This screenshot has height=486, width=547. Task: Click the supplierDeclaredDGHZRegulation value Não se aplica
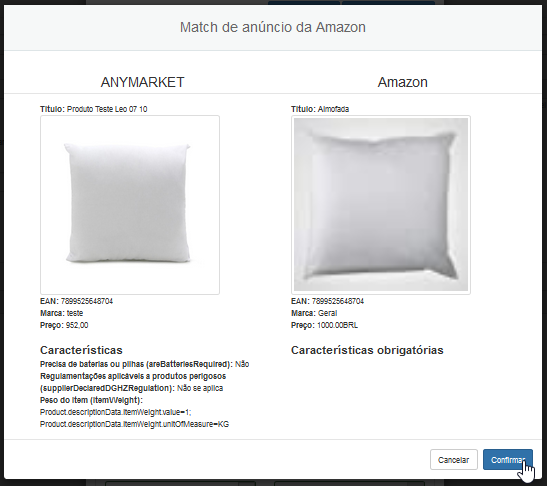click(200, 388)
